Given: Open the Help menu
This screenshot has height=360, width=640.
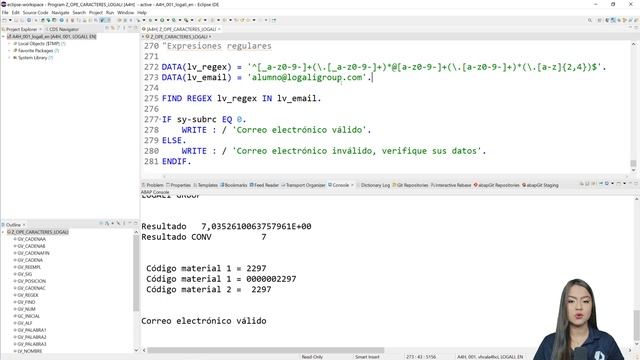Looking at the screenshot, I should coord(142,13).
